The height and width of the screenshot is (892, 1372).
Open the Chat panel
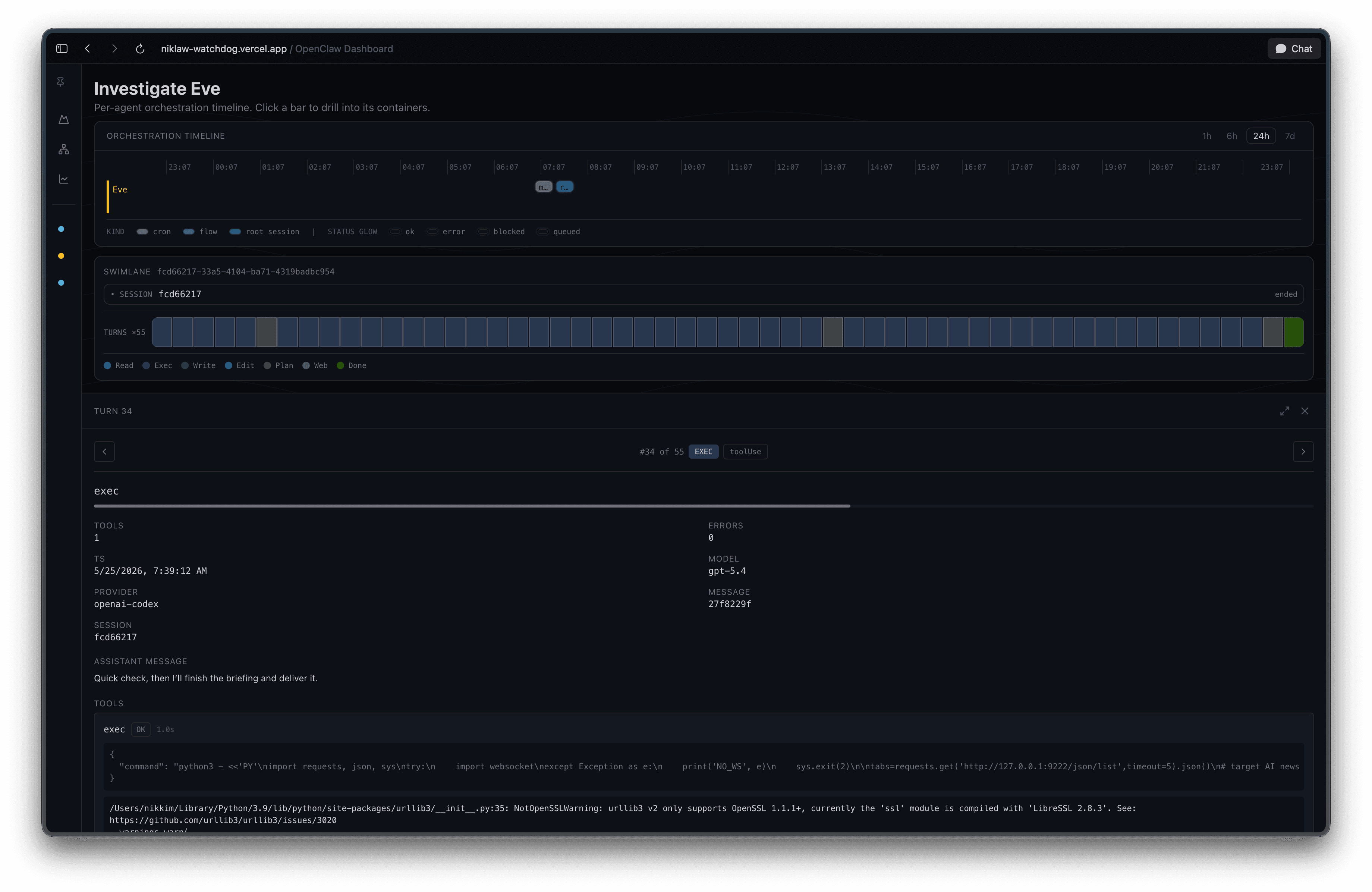1294,49
